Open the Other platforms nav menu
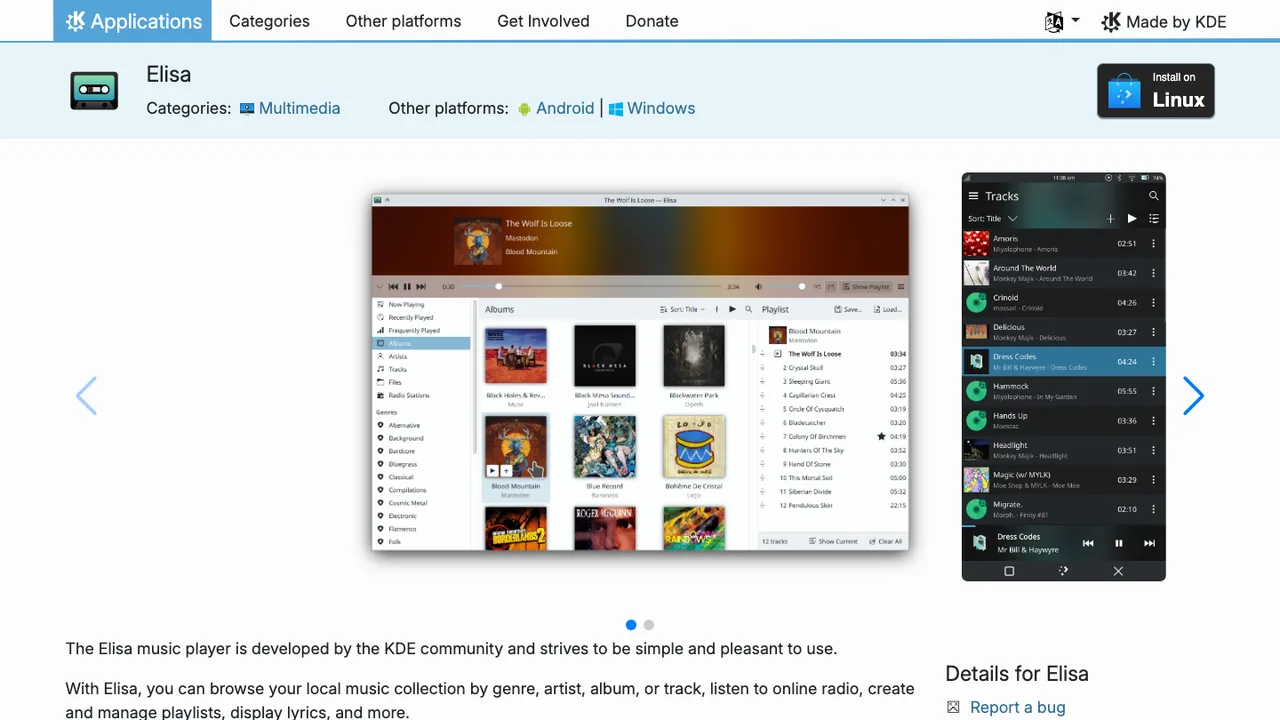Image resolution: width=1280 pixels, height=720 pixels. tap(403, 21)
